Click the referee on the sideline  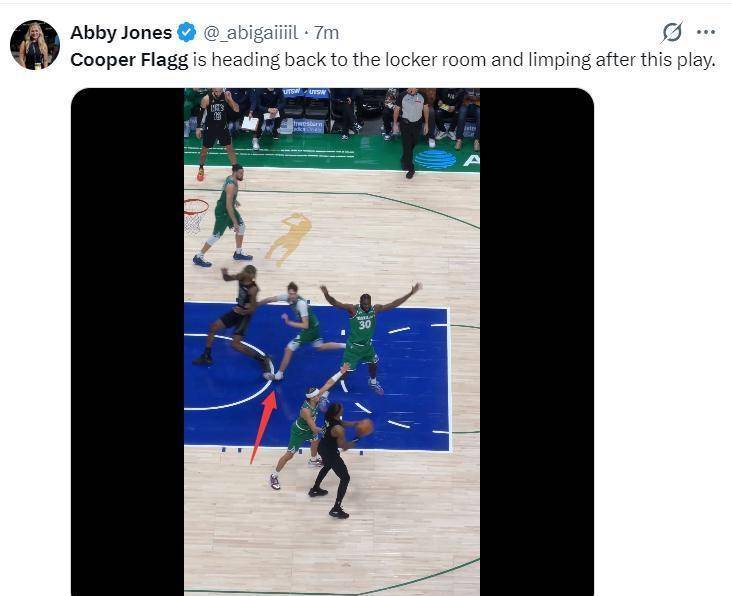(412, 133)
